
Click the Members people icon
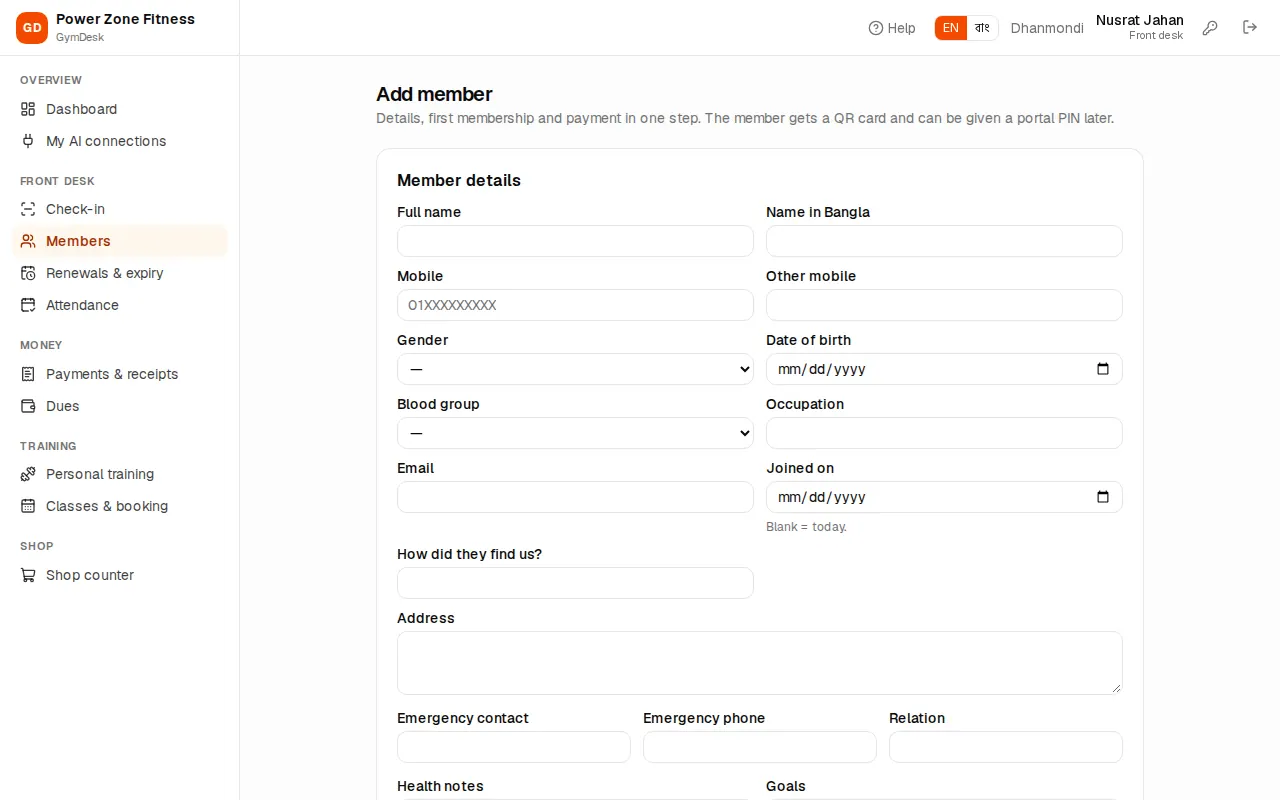(x=28, y=241)
